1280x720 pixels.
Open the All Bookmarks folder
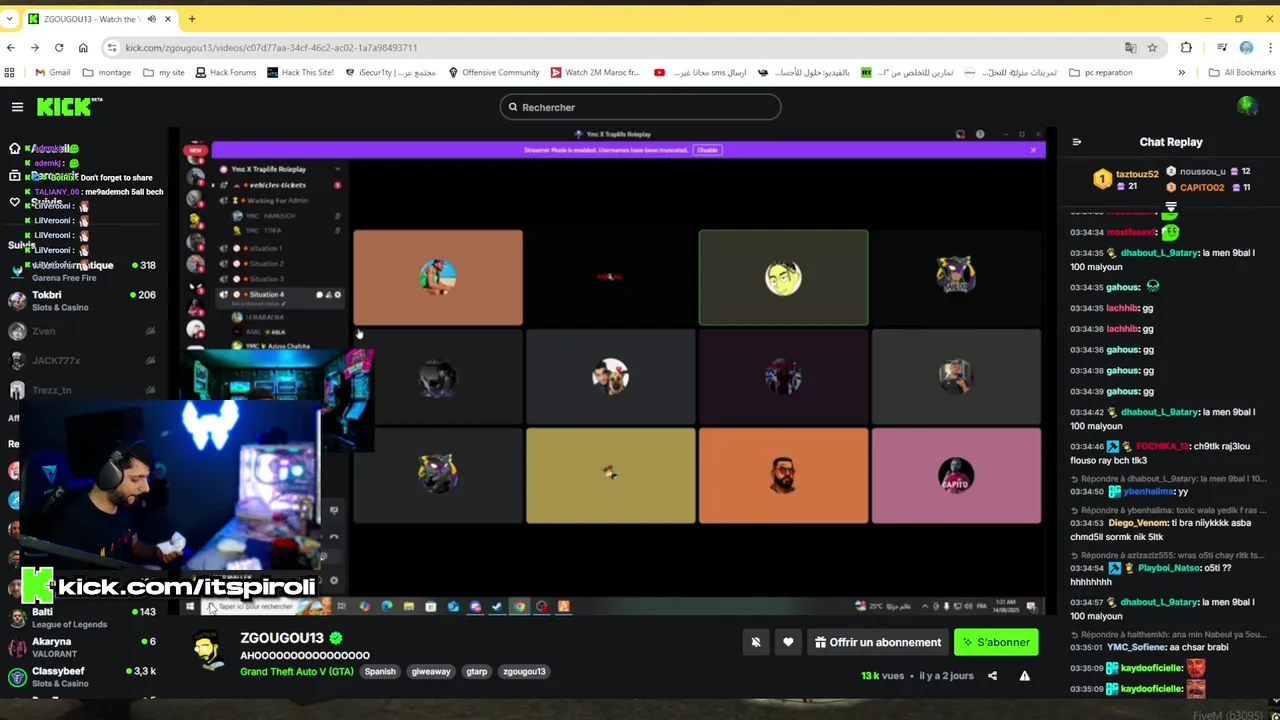(x=1241, y=72)
